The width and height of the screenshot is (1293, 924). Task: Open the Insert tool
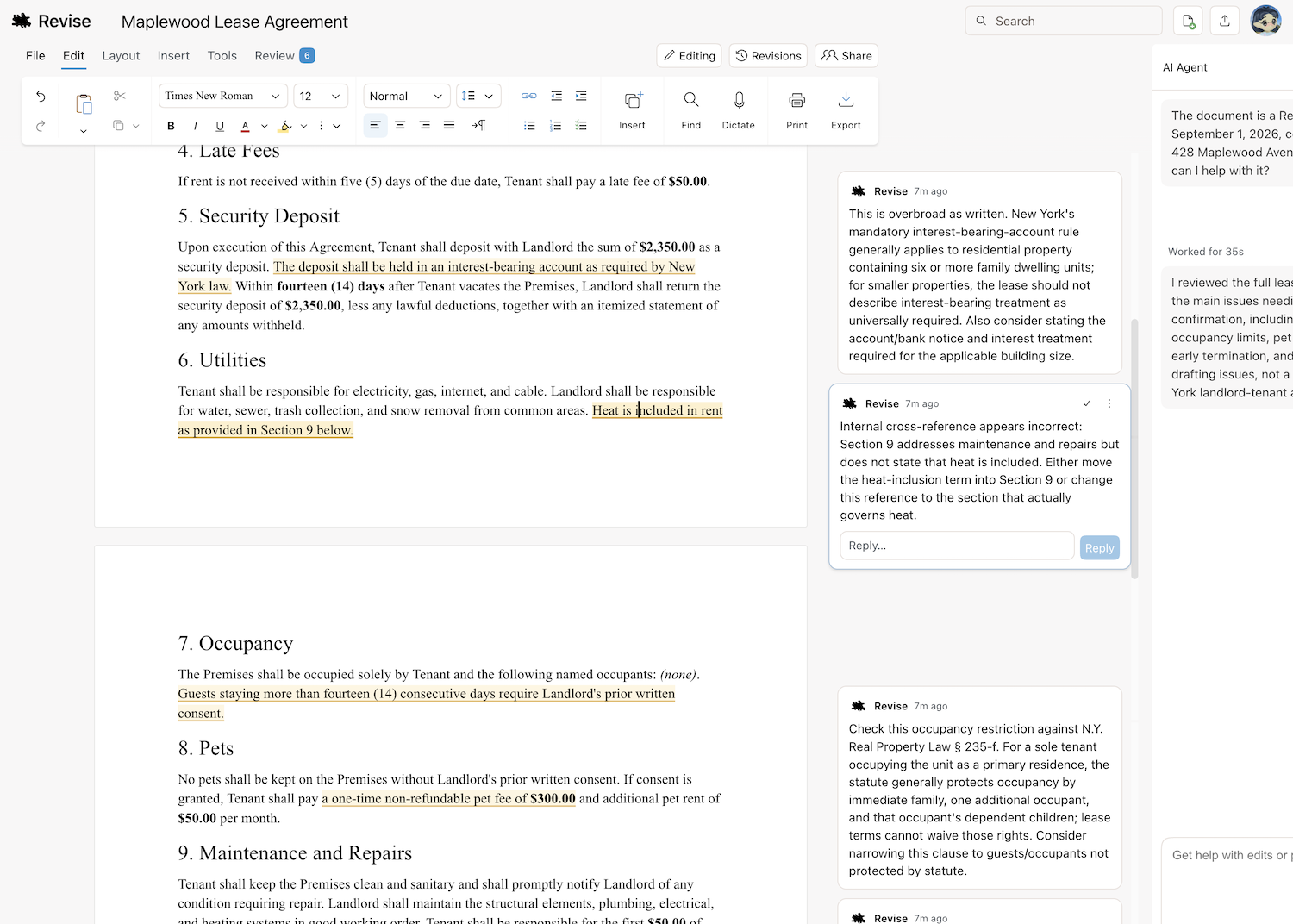coord(632,110)
